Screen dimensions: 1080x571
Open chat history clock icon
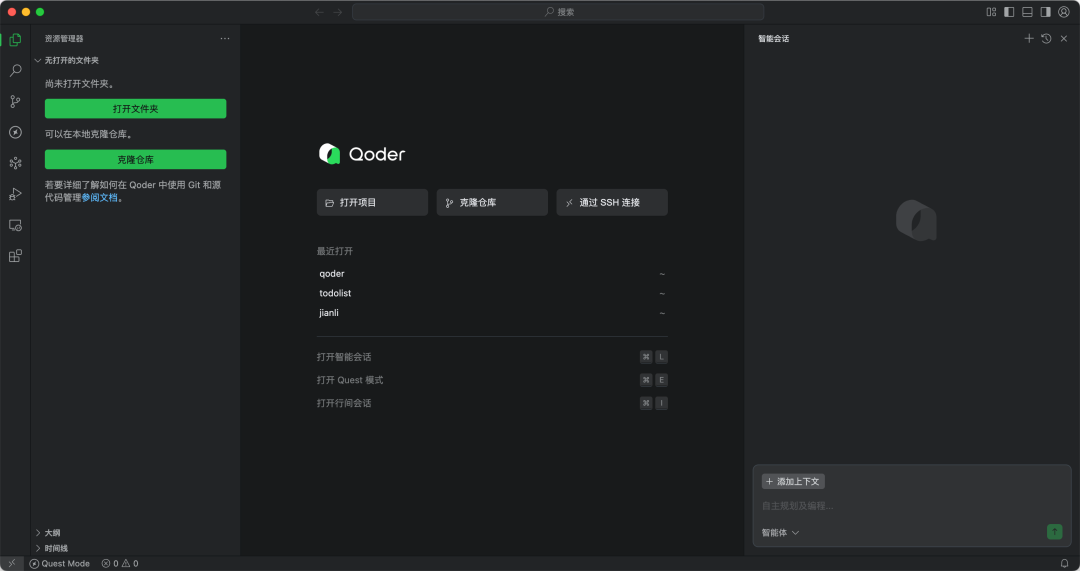pyautogui.click(x=1046, y=39)
